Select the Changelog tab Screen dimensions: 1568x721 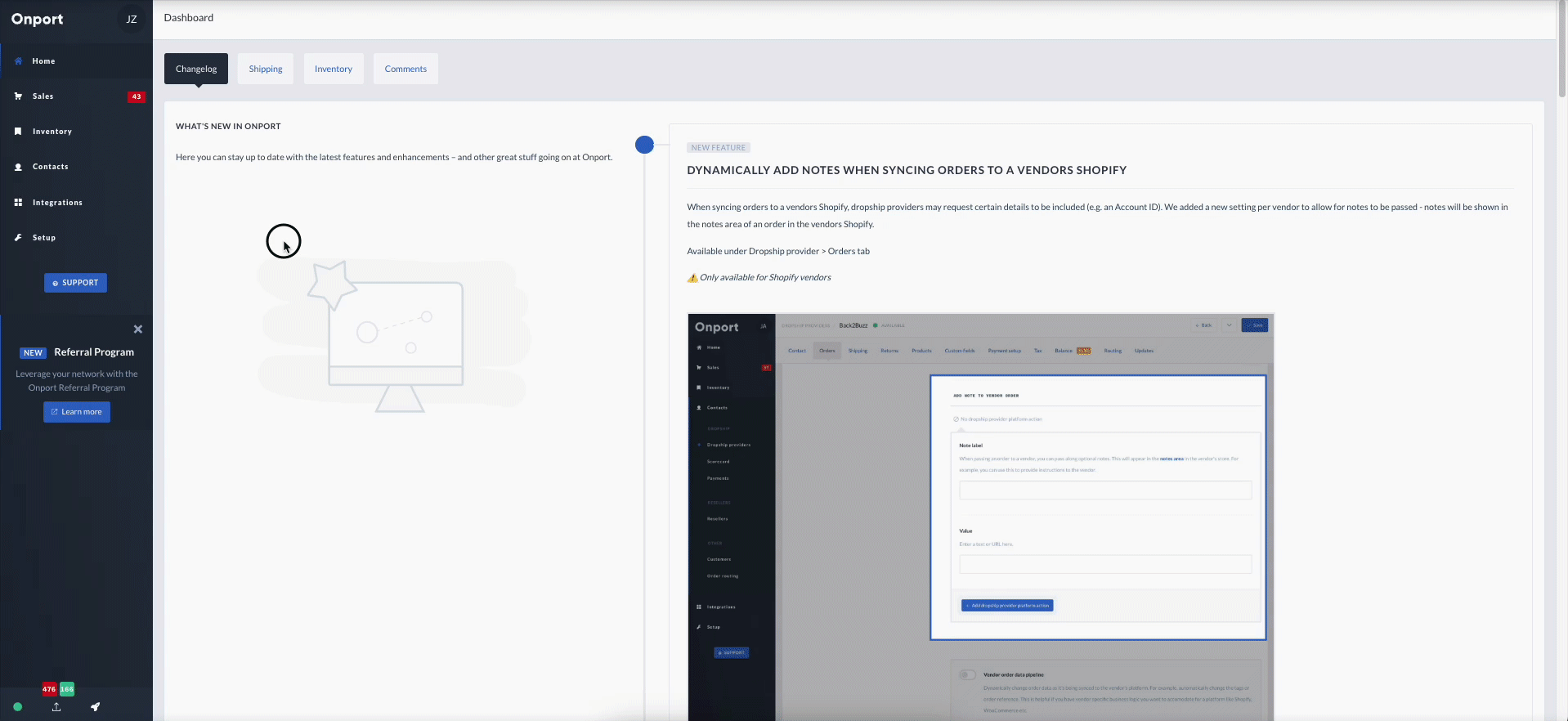click(x=196, y=69)
